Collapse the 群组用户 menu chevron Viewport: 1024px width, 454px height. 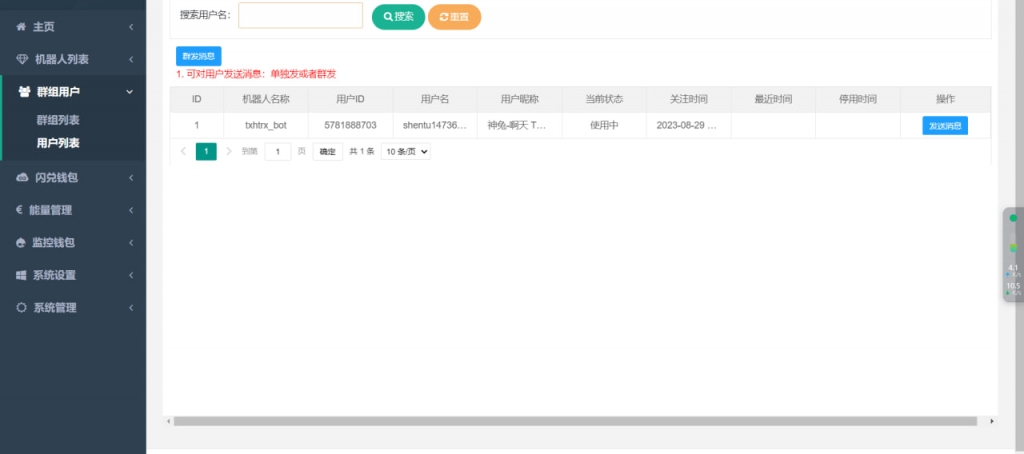129,92
